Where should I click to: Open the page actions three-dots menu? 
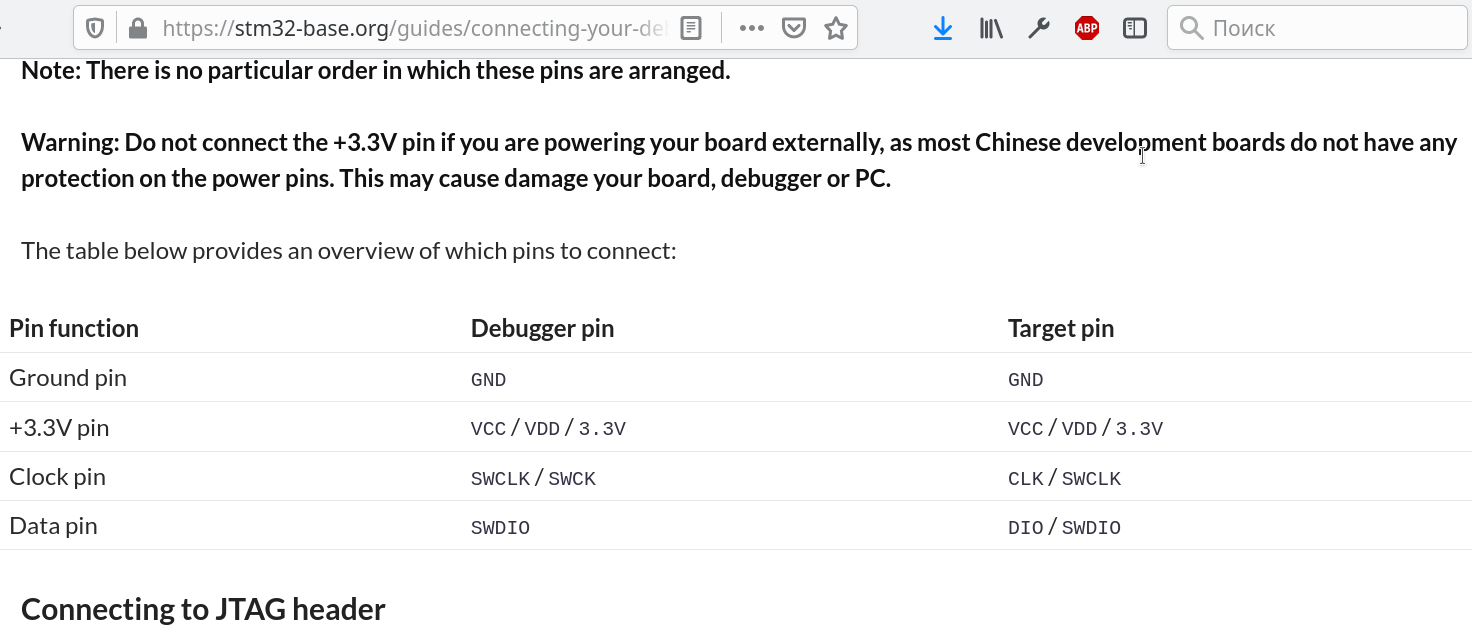point(751,29)
